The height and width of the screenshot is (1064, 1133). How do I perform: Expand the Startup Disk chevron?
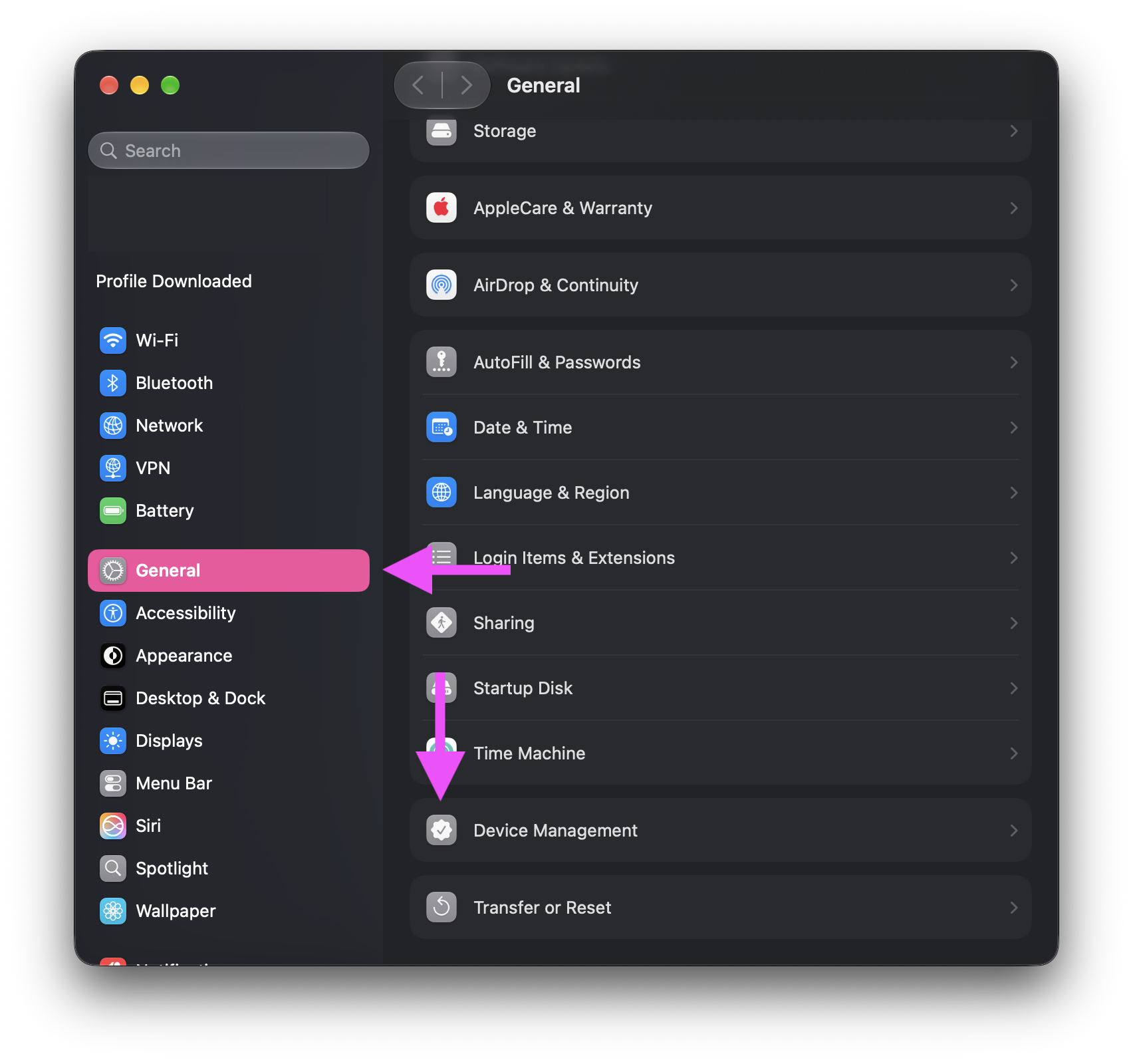pos(1014,688)
